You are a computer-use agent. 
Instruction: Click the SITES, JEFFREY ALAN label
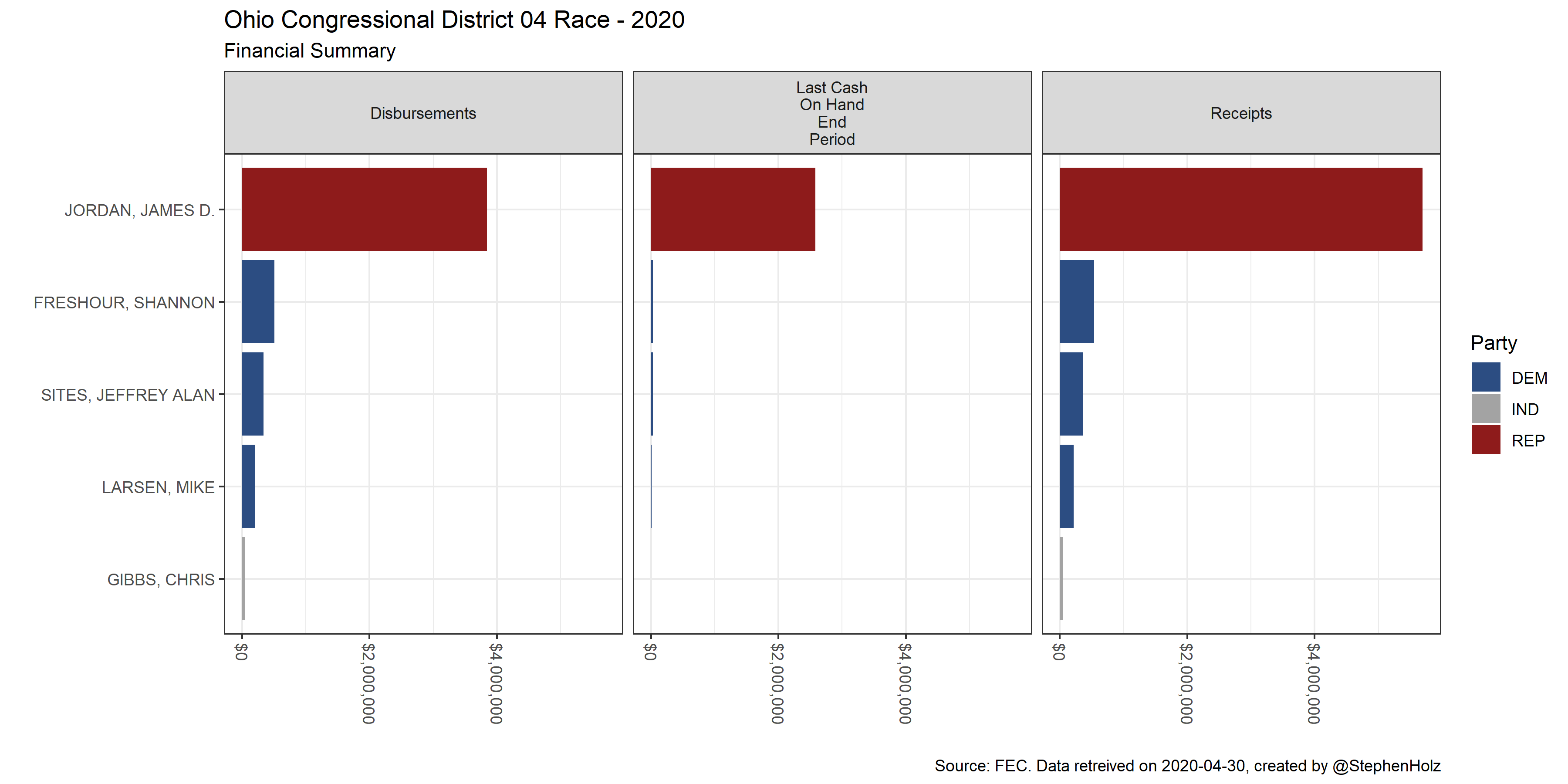(128, 395)
